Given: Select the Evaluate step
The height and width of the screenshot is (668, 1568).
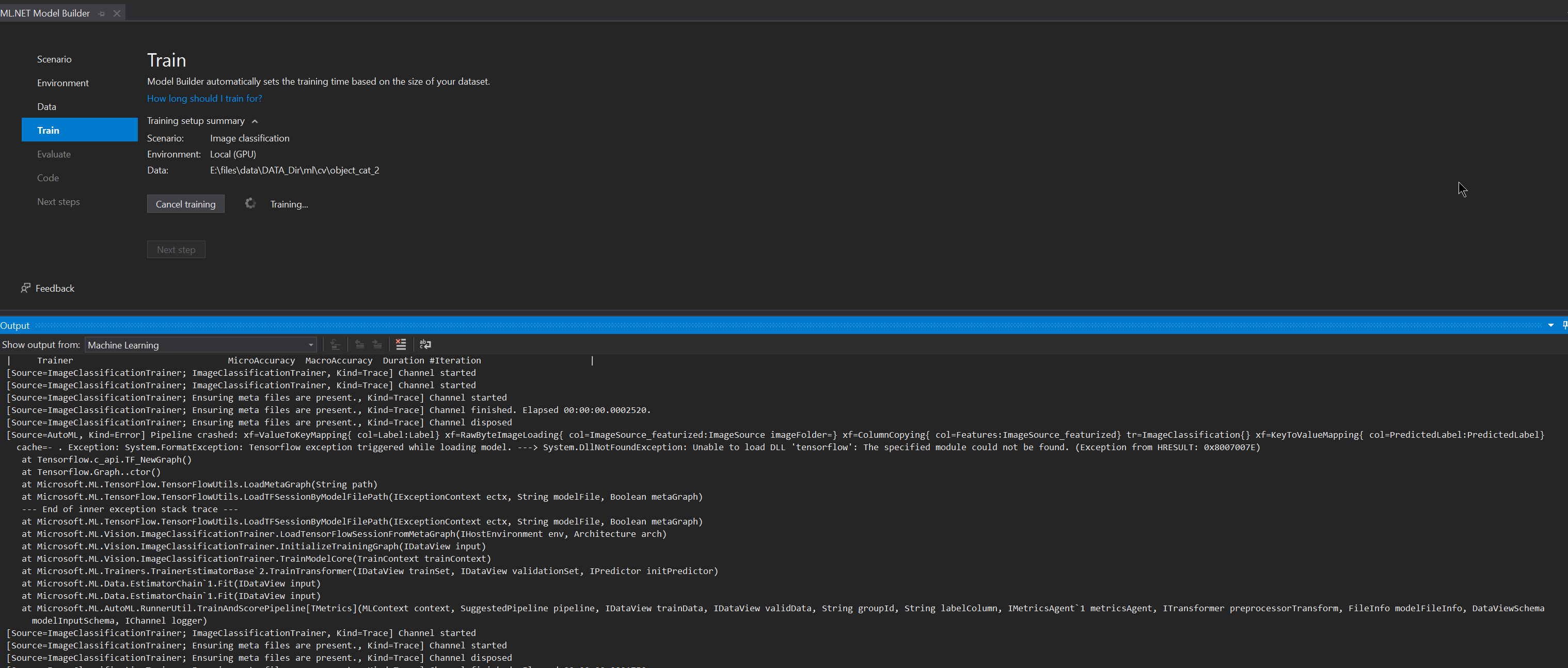Looking at the screenshot, I should [x=54, y=154].
